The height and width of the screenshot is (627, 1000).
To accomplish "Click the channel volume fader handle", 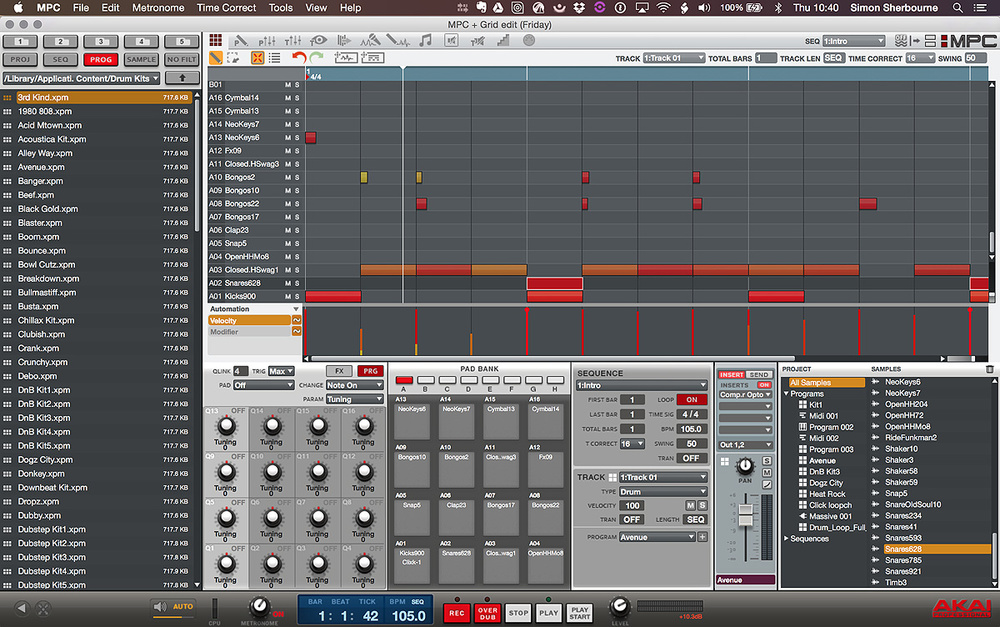I will pyautogui.click(x=745, y=515).
